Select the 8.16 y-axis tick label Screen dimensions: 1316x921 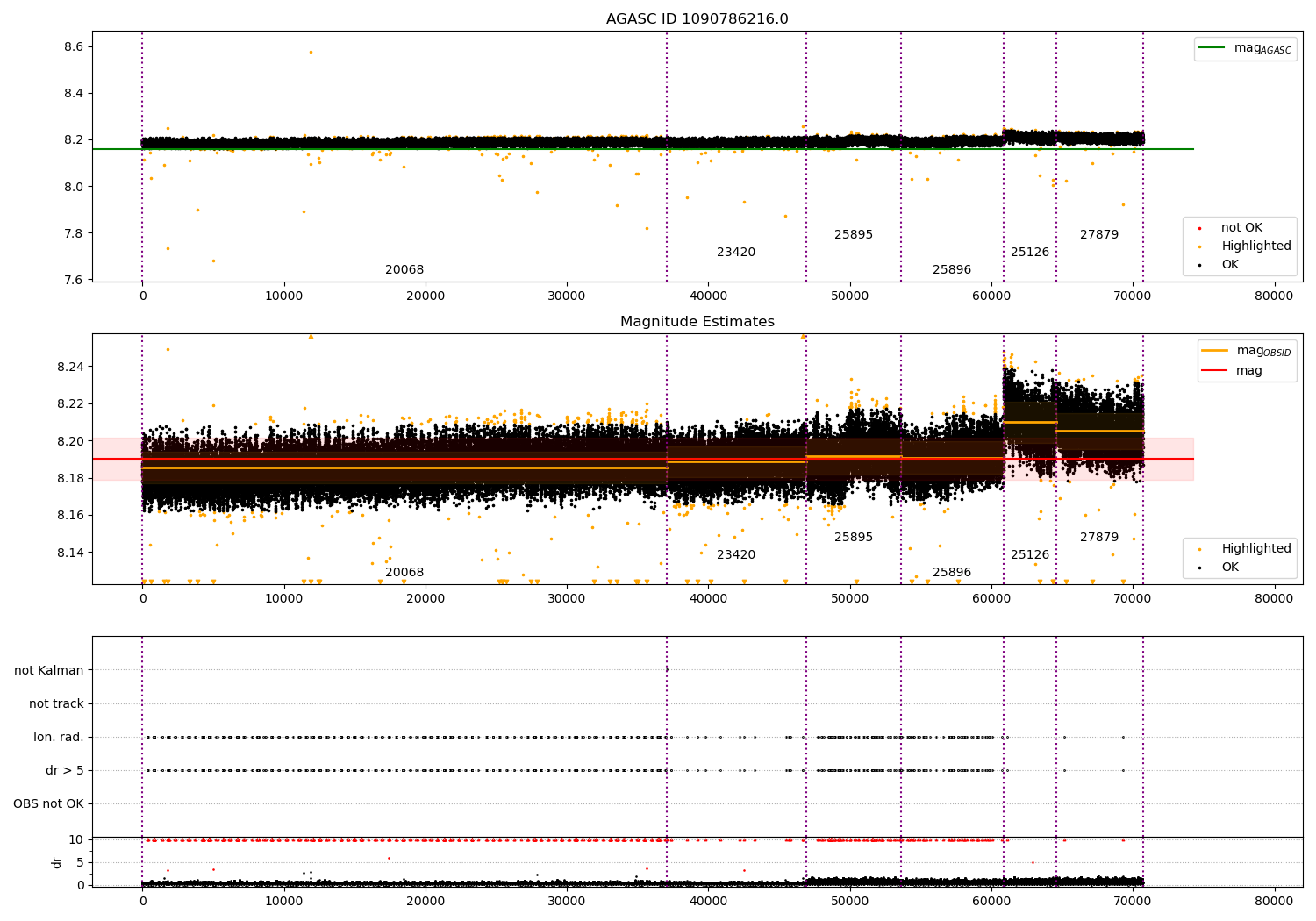(x=71, y=515)
